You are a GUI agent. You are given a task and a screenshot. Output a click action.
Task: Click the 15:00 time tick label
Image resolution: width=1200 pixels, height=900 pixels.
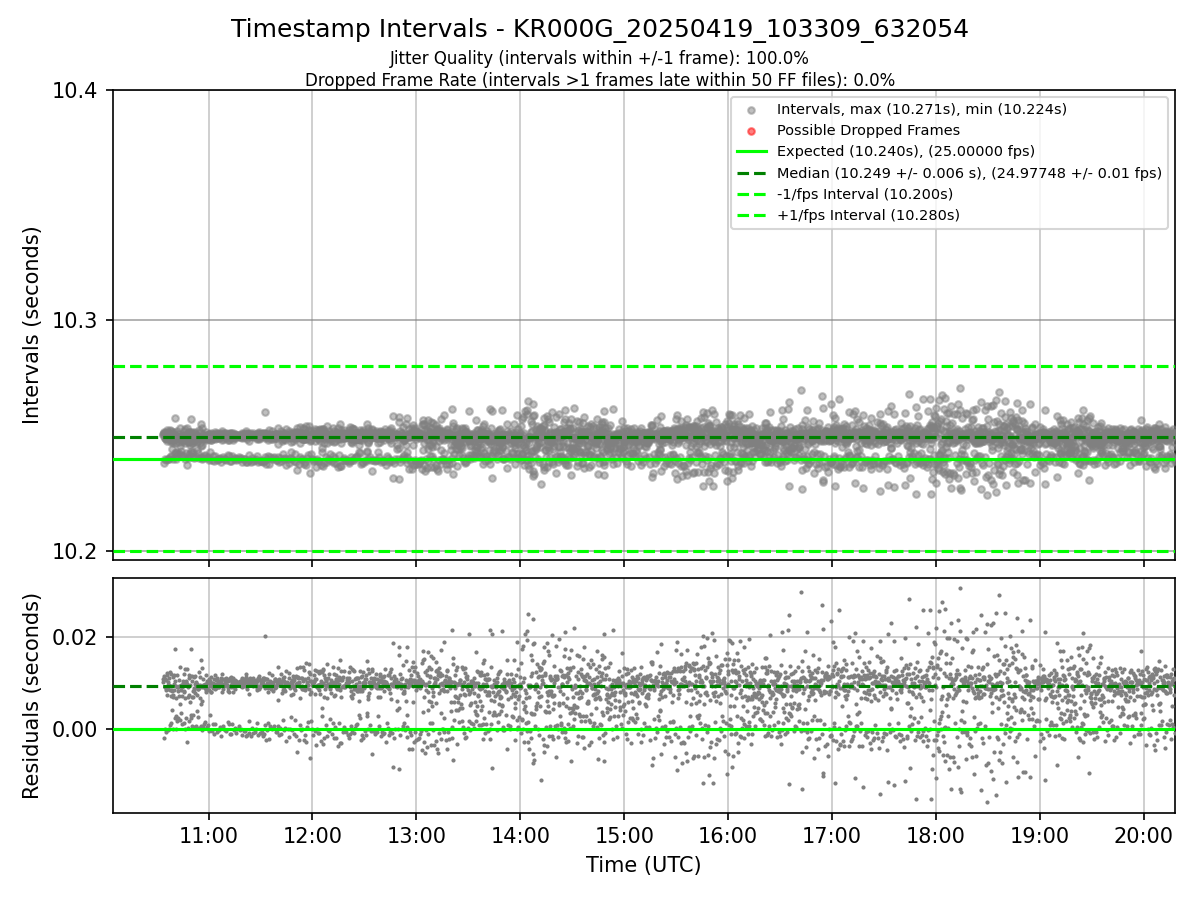[624, 834]
